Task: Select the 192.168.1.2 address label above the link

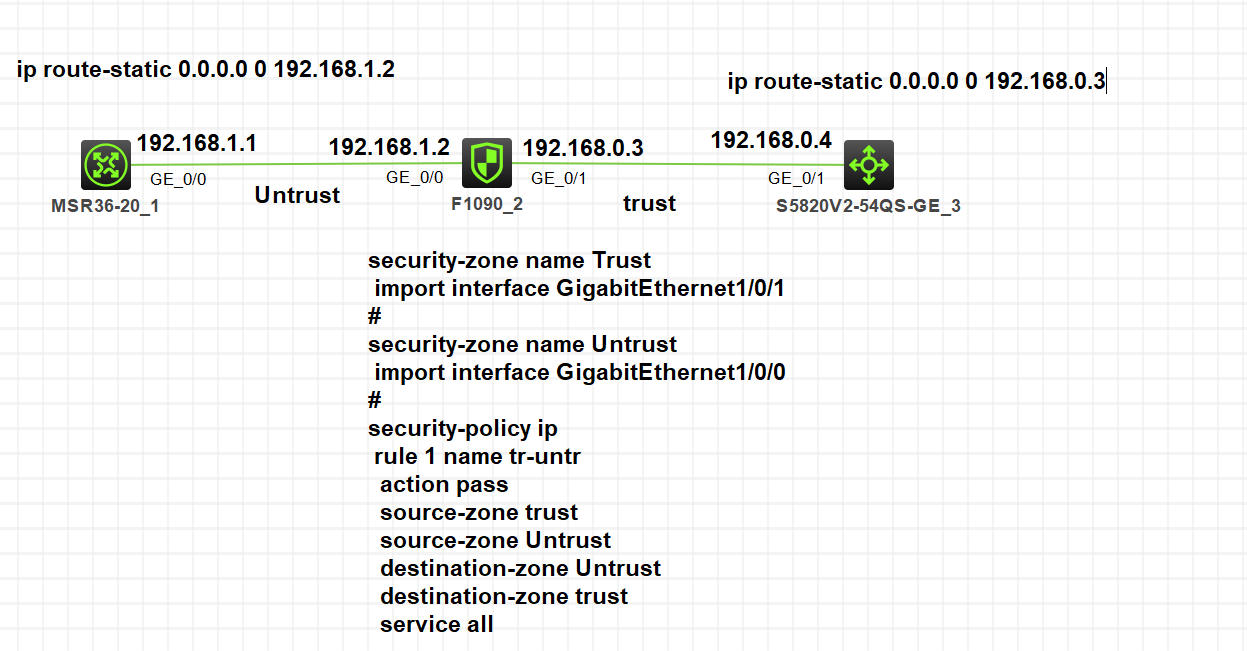Action: (x=389, y=147)
